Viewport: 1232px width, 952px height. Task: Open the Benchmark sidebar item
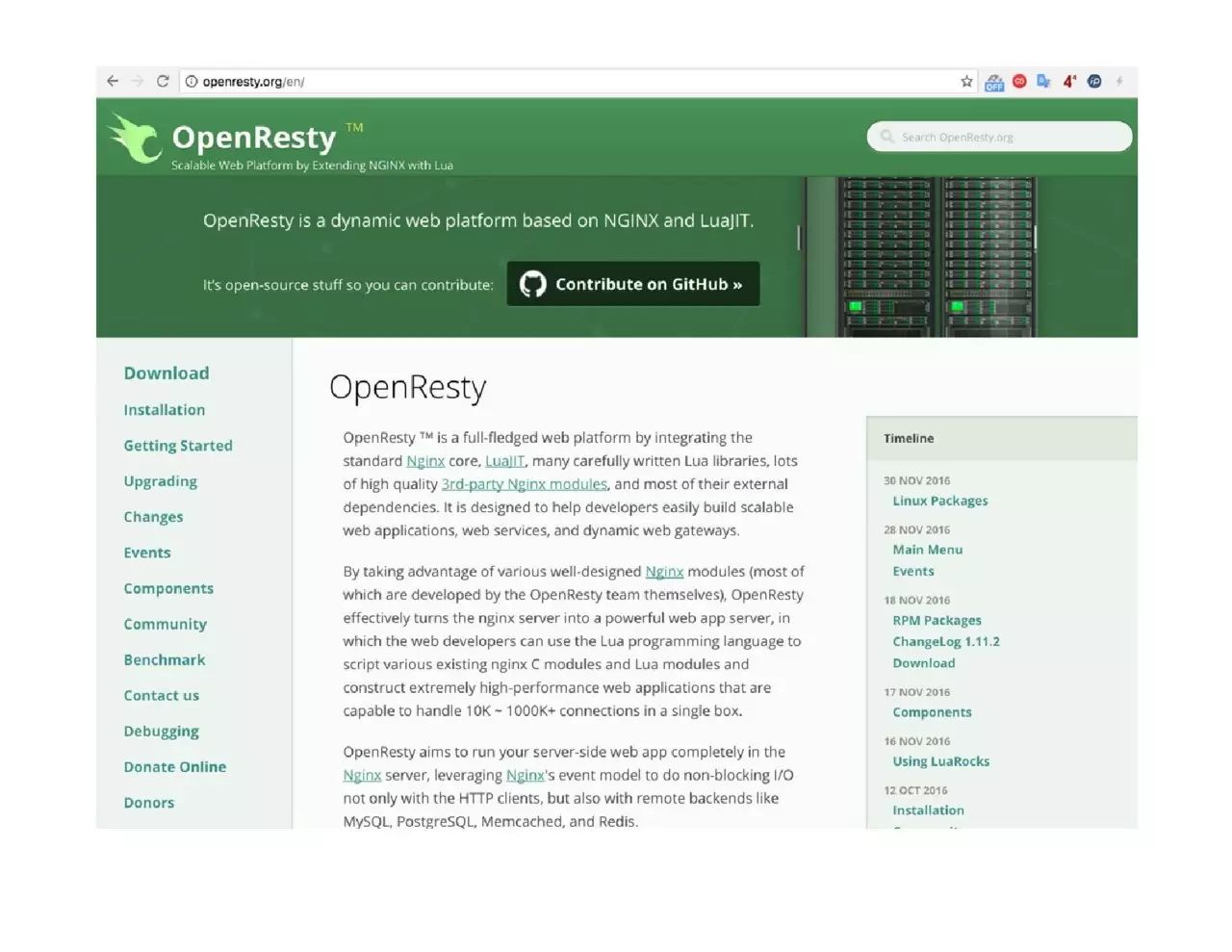point(165,659)
